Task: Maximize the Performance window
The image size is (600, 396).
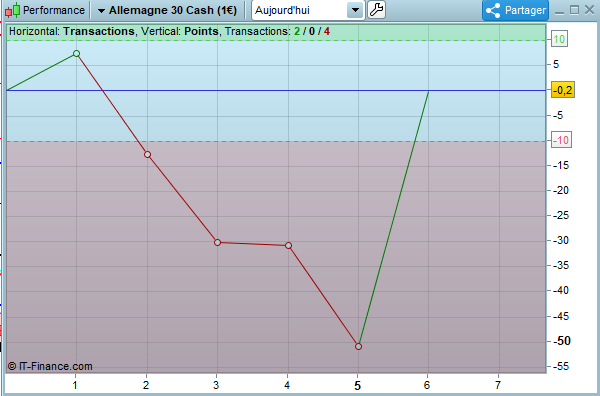Action: [x=574, y=10]
